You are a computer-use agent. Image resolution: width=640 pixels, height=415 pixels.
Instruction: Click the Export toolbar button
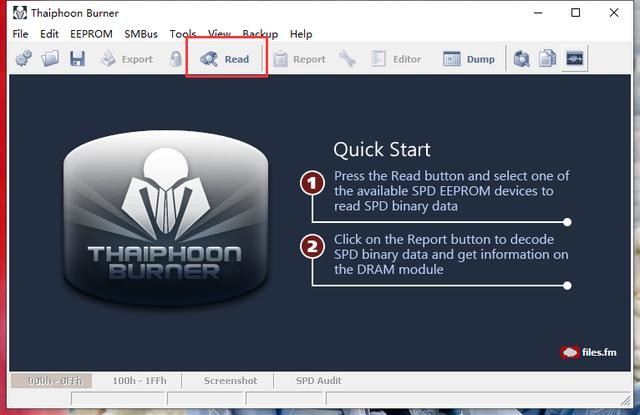127,59
